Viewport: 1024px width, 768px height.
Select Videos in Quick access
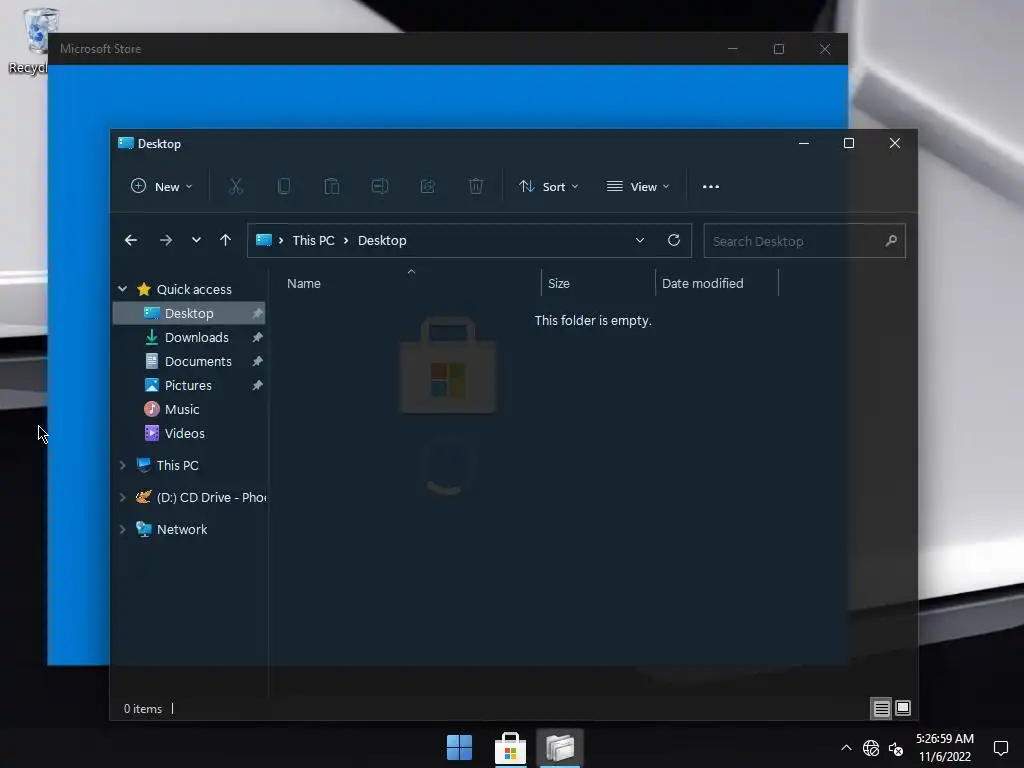[184, 434]
